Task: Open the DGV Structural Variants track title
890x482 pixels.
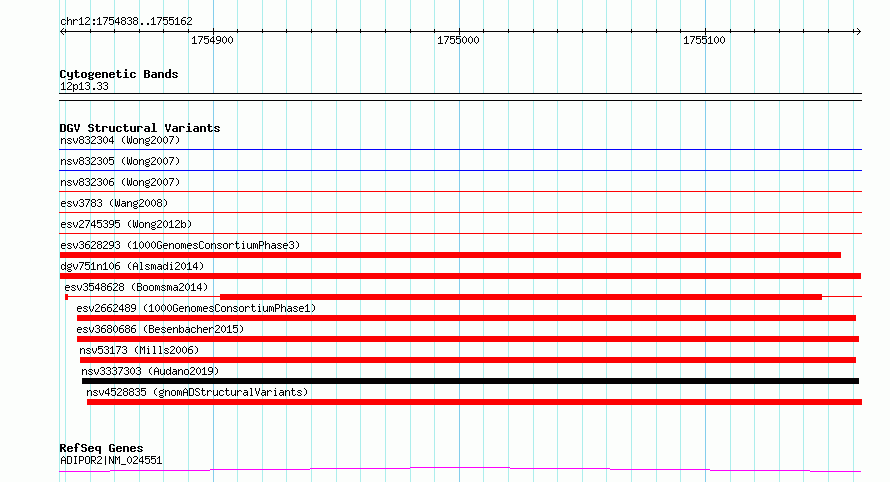Action: [140, 128]
